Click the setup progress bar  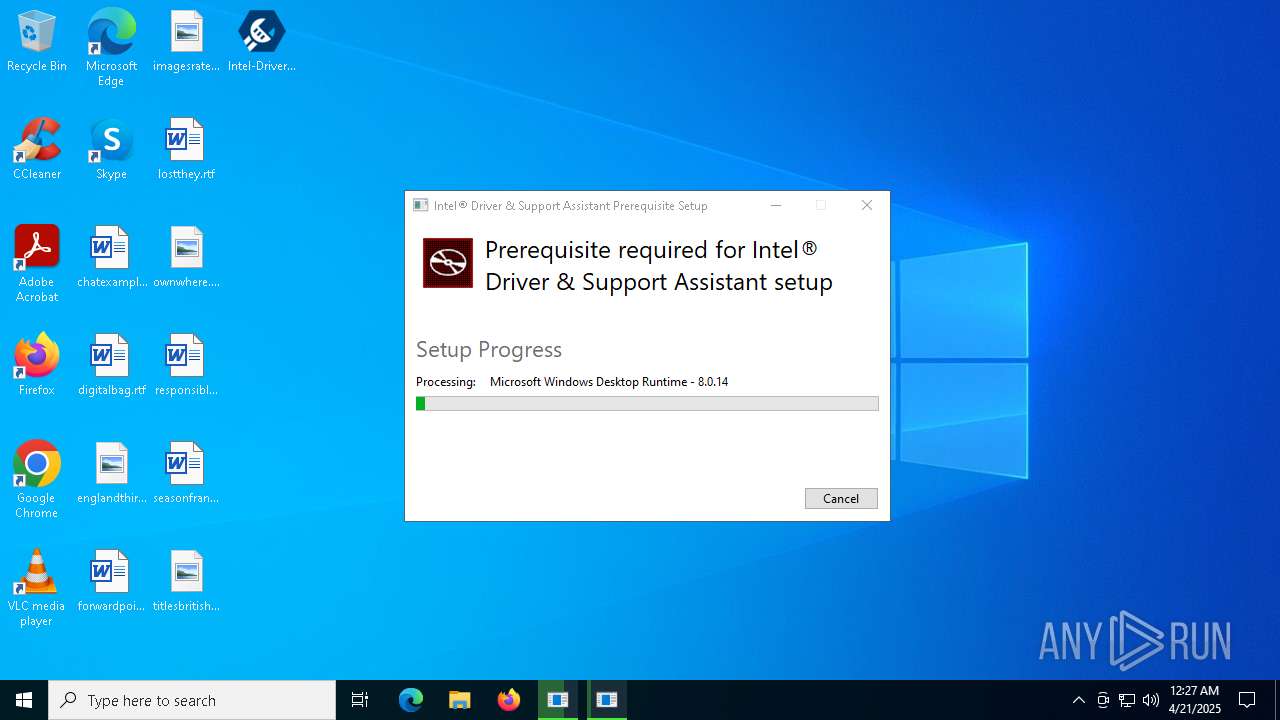tap(647, 404)
